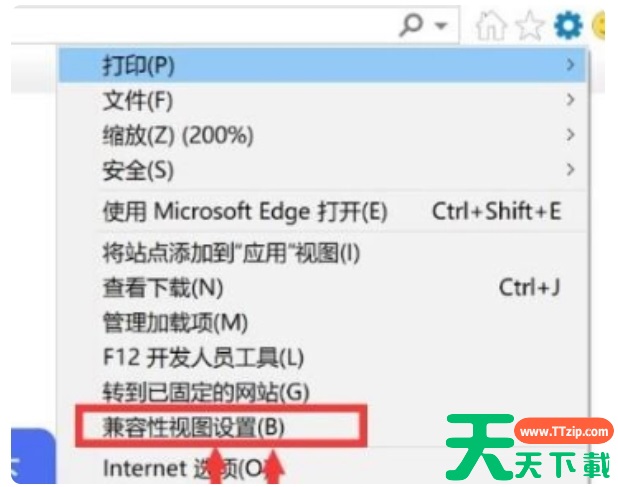
Task: Open Favorites with the star icon
Action: tap(529, 26)
